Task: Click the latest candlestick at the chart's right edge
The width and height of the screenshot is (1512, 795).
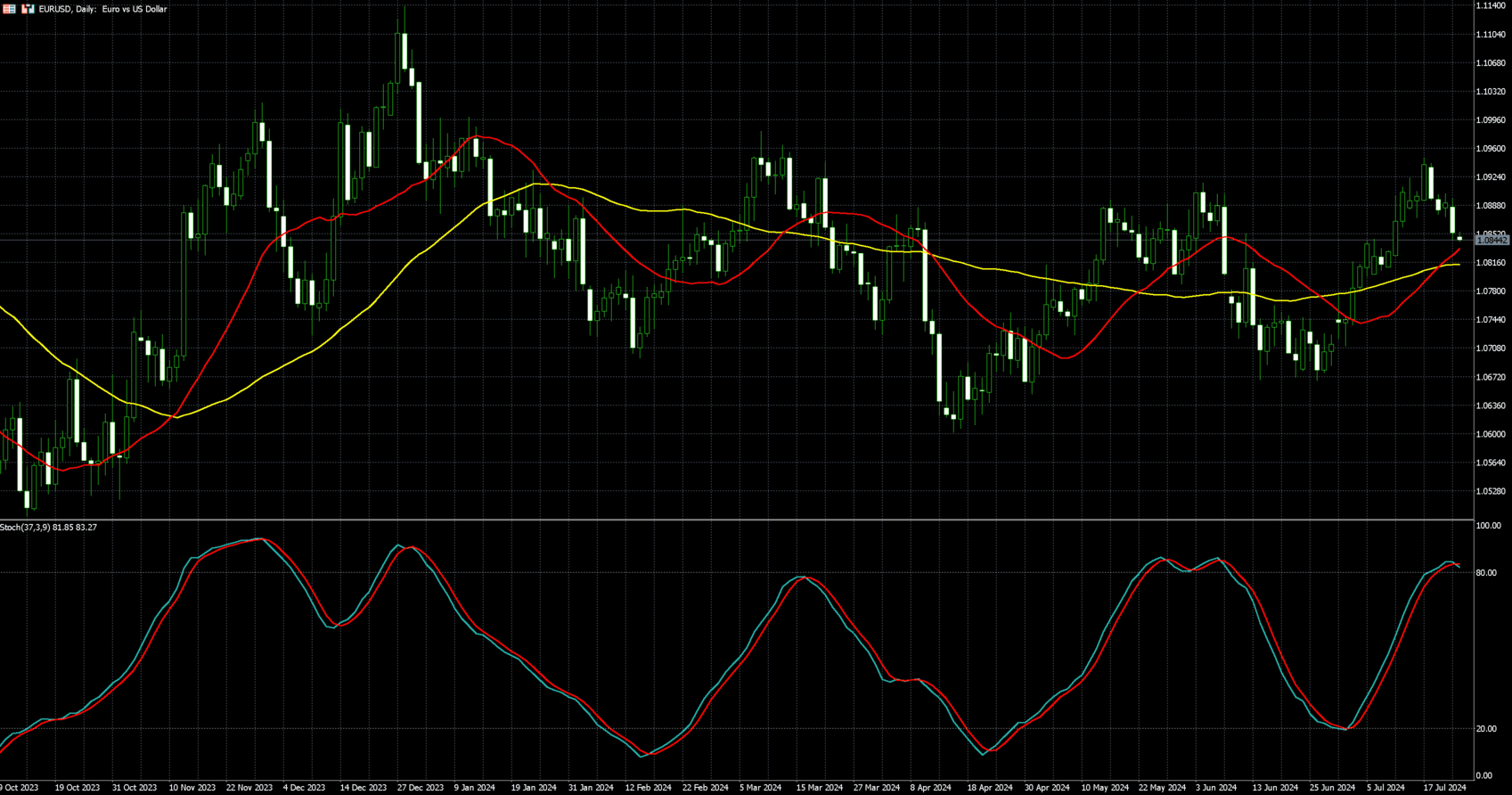Action: [1459, 238]
